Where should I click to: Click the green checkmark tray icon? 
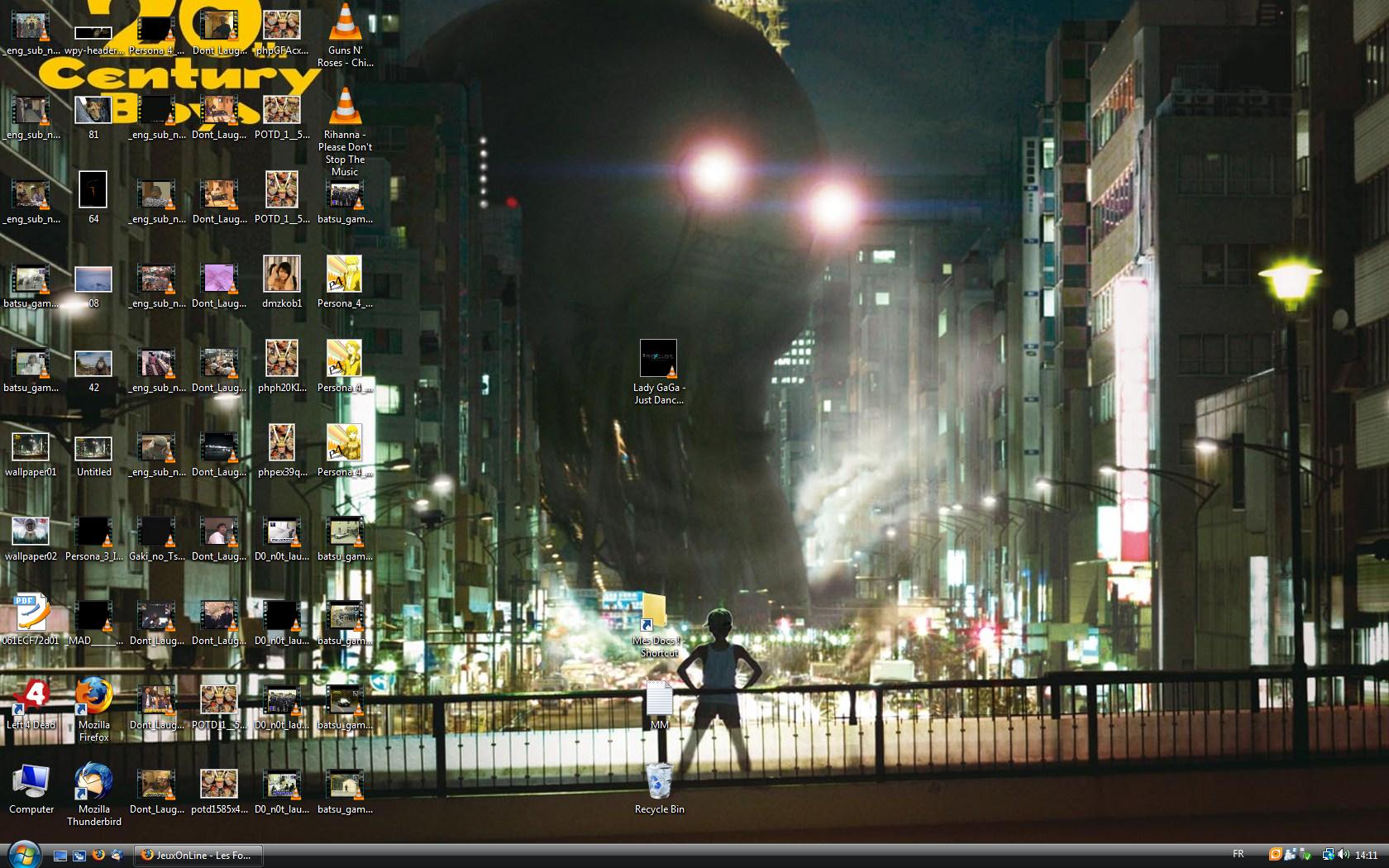point(1306,855)
